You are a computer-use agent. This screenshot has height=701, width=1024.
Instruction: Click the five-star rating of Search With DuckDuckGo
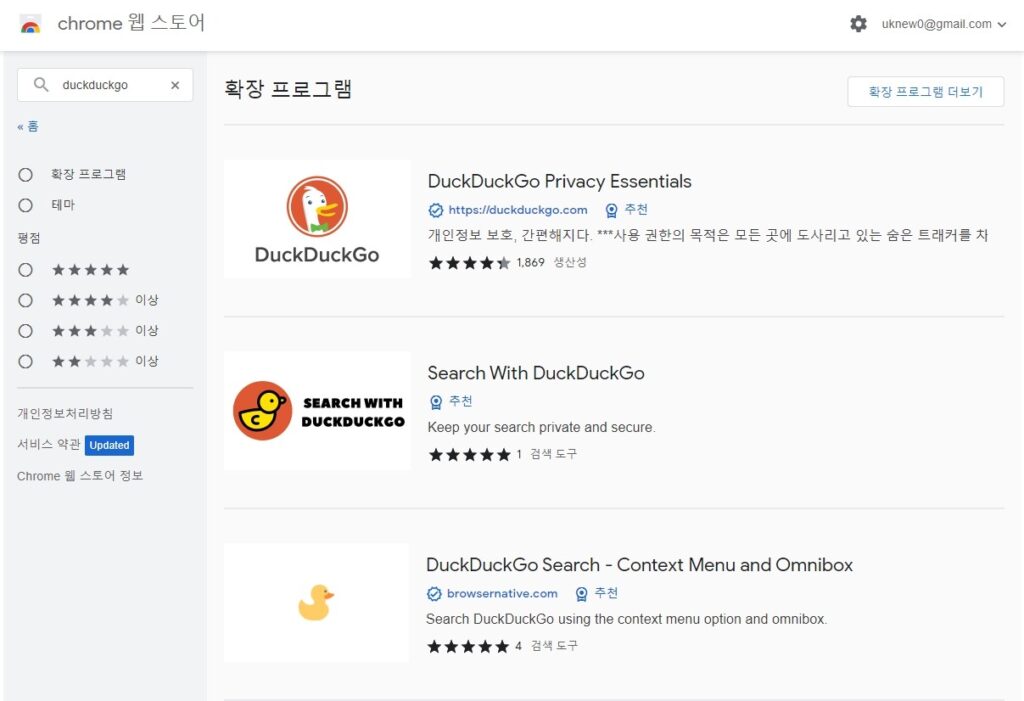(470, 455)
